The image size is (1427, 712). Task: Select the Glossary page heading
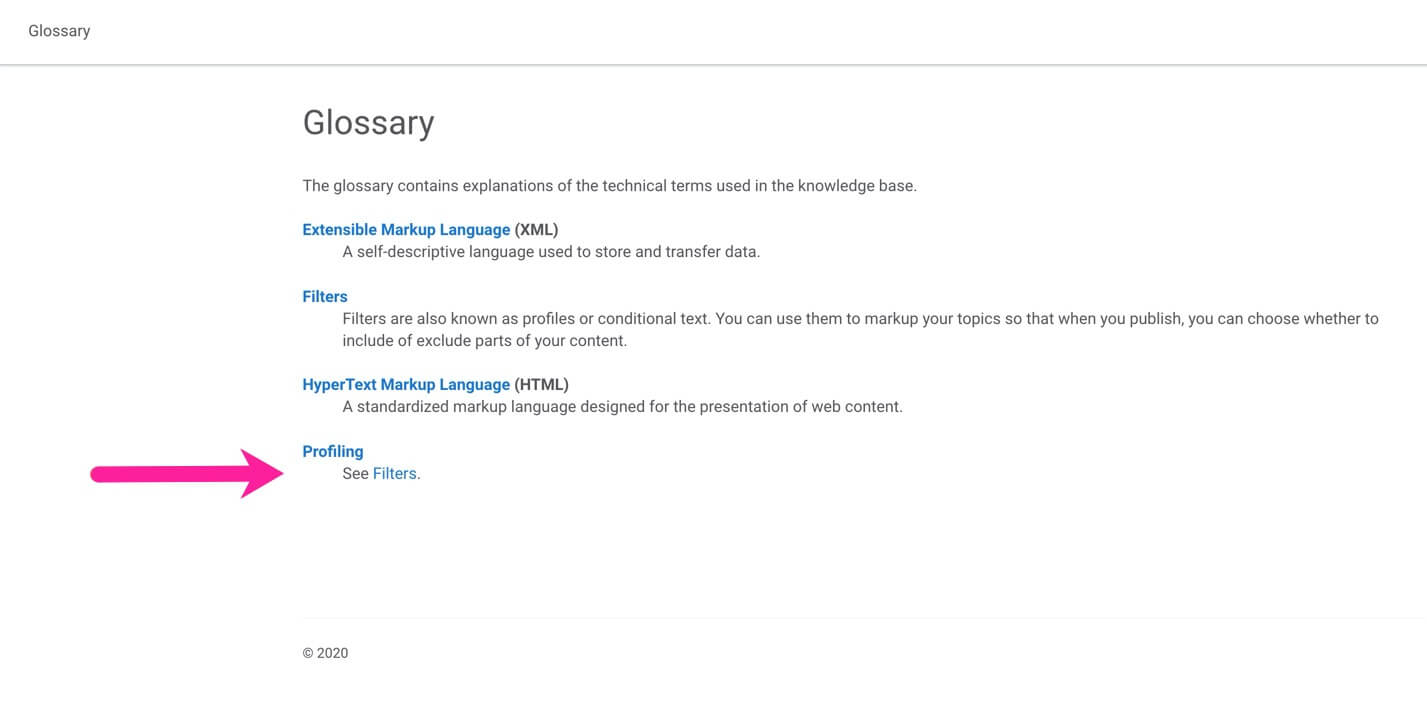[x=368, y=122]
